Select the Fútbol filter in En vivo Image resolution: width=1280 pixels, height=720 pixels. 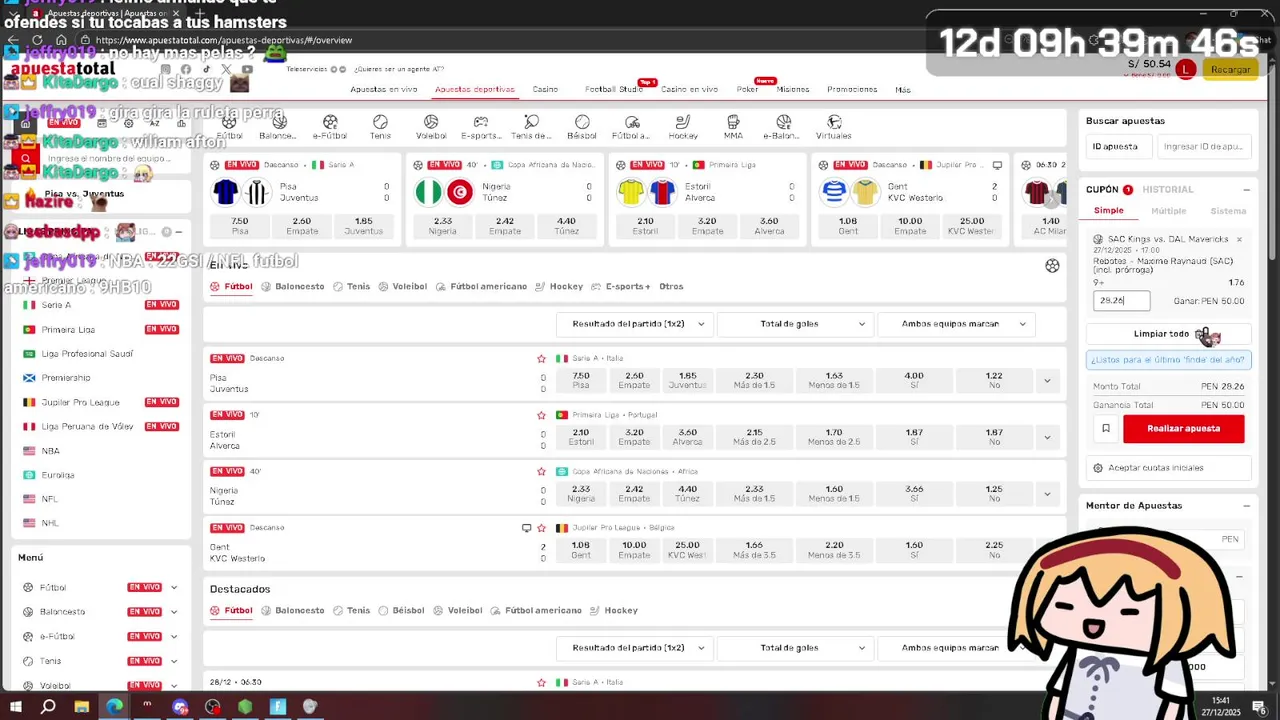click(x=231, y=286)
